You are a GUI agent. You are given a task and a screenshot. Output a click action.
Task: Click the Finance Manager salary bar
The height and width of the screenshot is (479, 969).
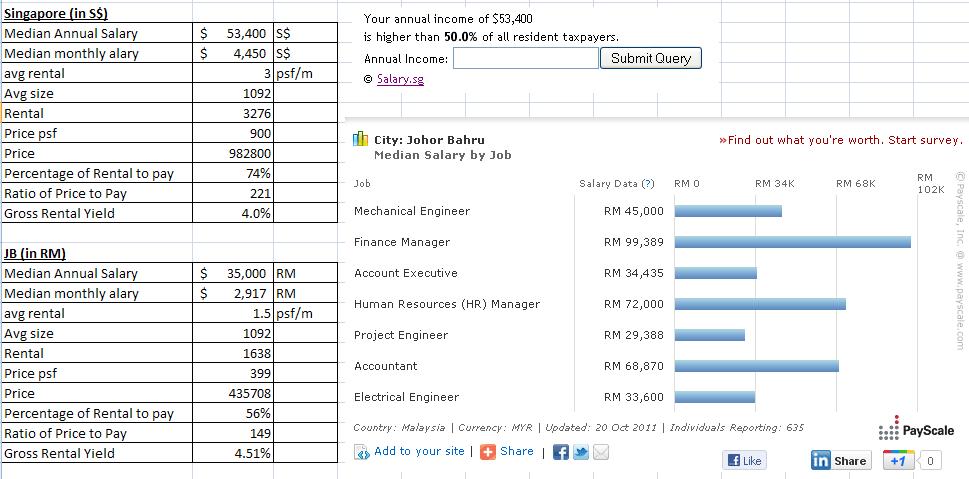(792, 242)
